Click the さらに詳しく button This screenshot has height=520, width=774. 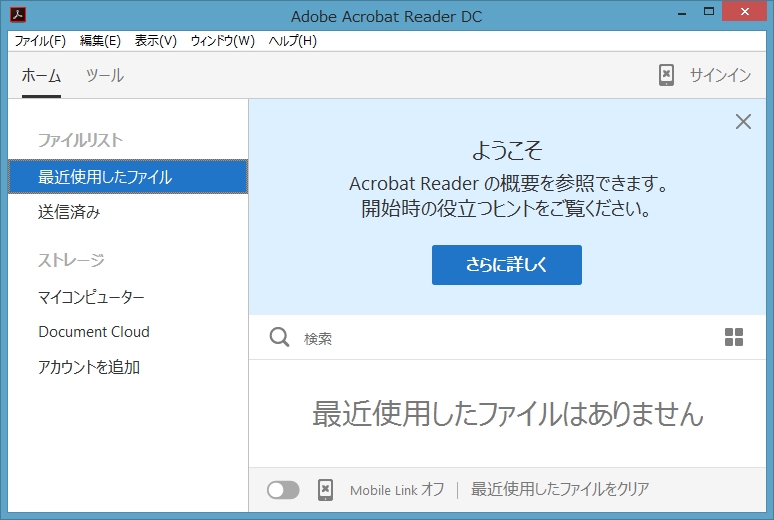click(x=506, y=265)
